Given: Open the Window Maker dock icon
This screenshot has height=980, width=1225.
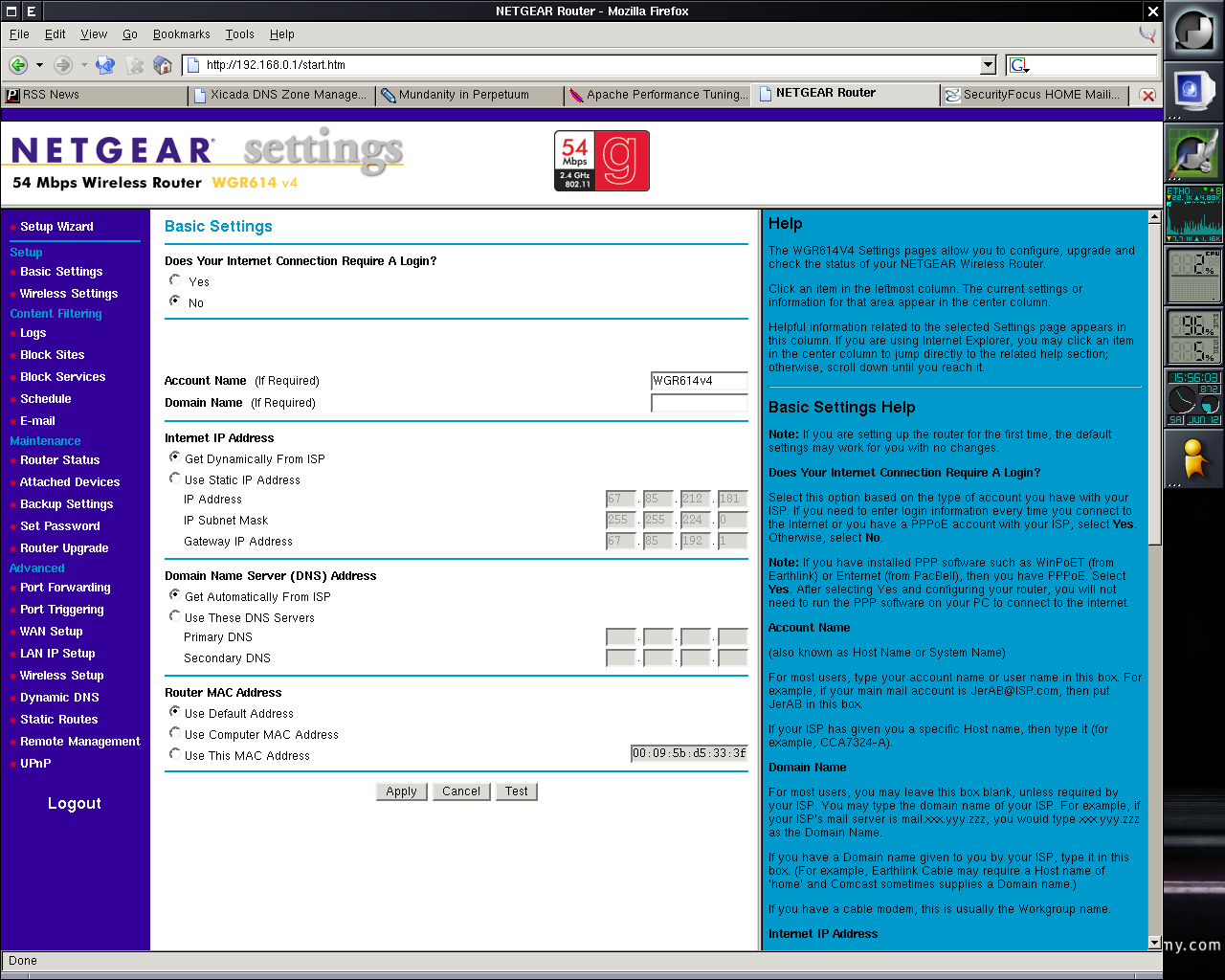Looking at the screenshot, I should [1193, 32].
